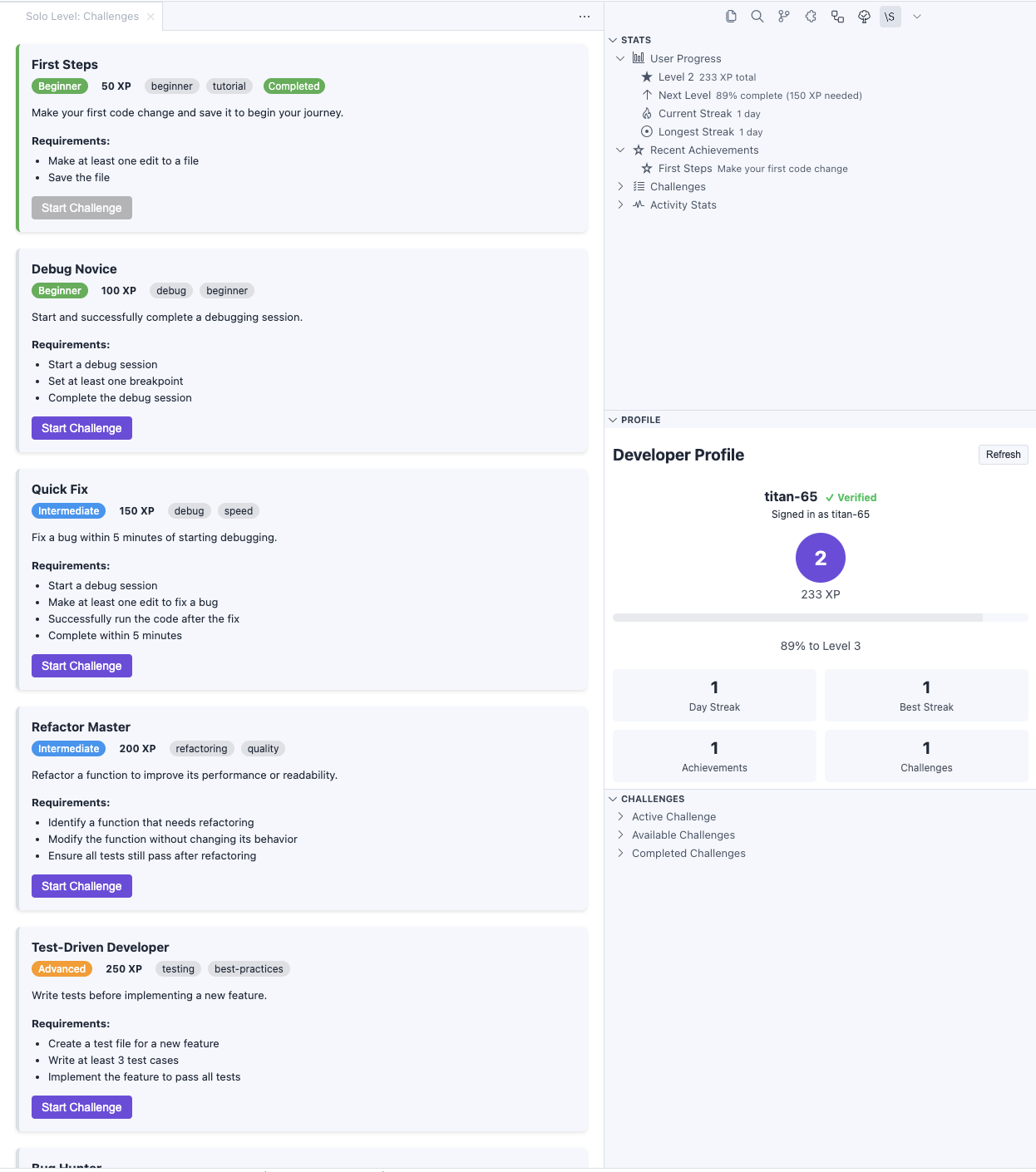Close the Solo Level: Challenges tab
Screen dimensions: 1036x1172
(150, 17)
